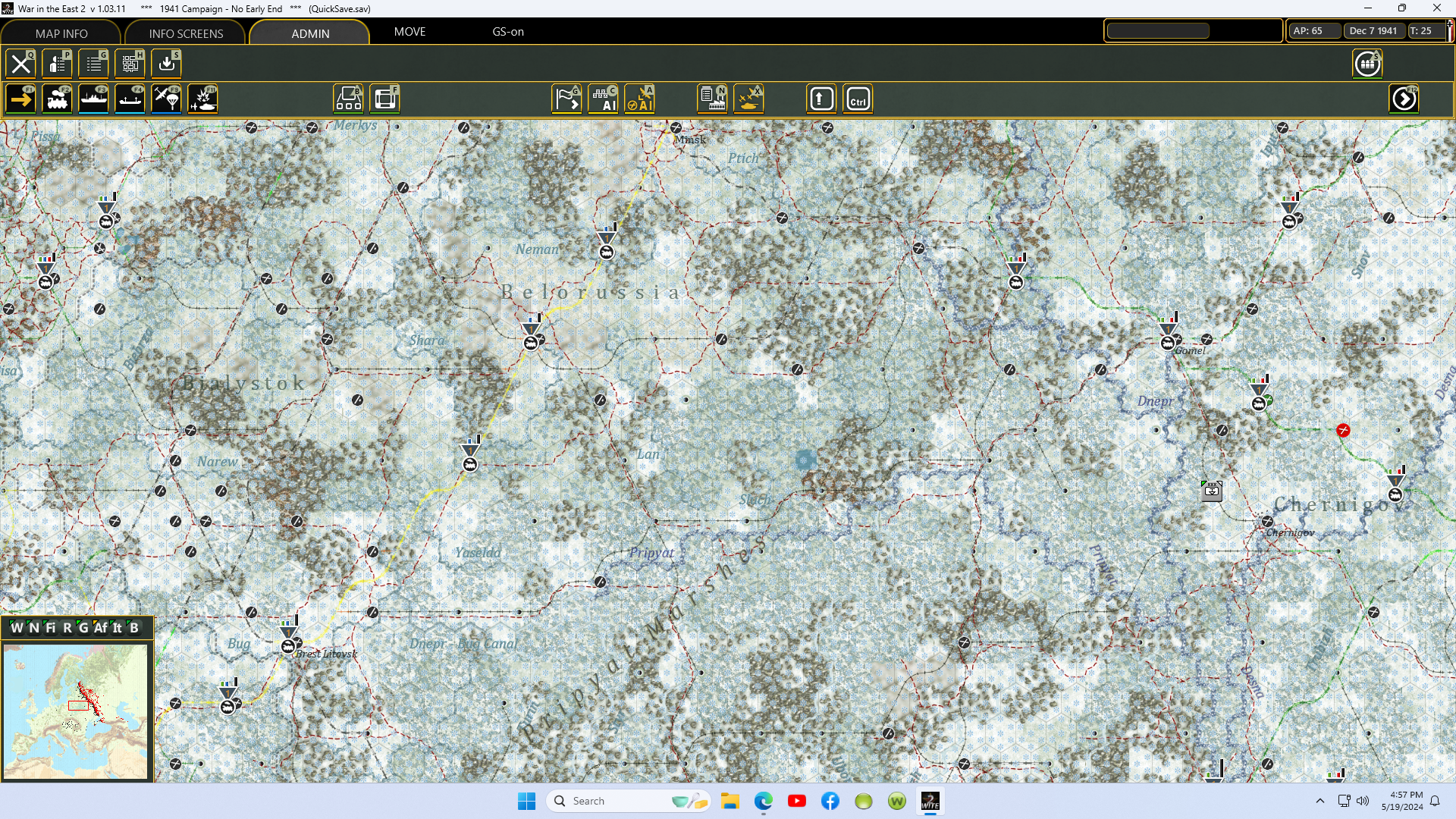This screenshot has width=1456, height=819.
Task: Click the AP: 65 admin points display
Action: (1313, 31)
